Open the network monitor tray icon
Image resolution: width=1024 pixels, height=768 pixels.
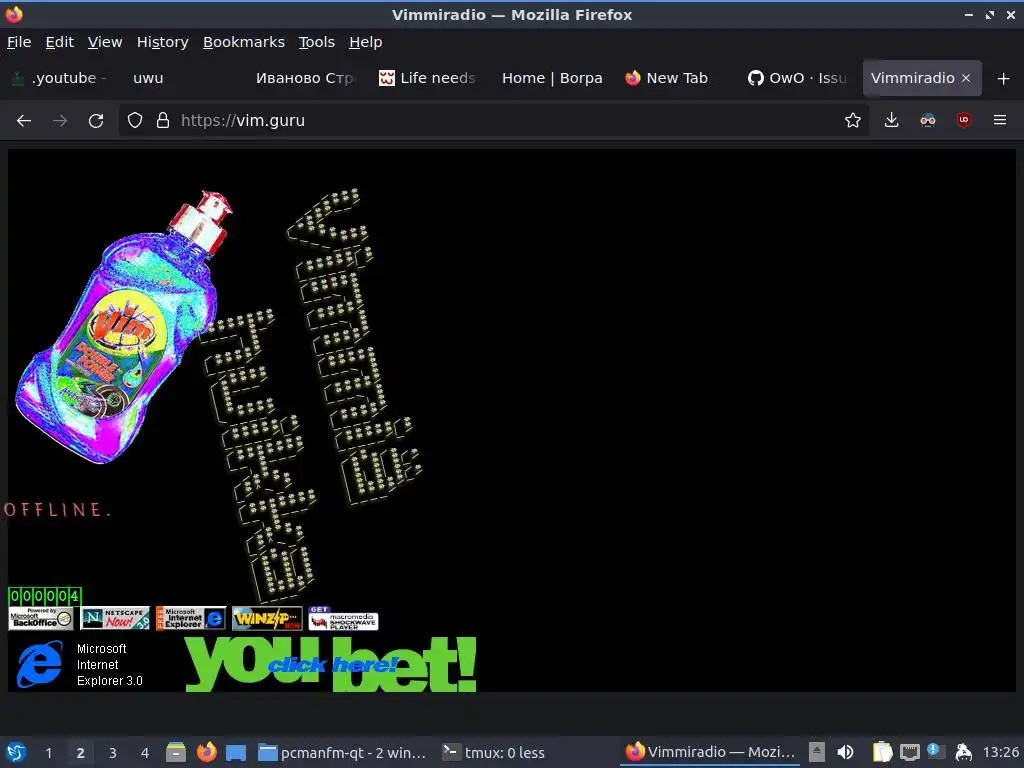(909, 752)
